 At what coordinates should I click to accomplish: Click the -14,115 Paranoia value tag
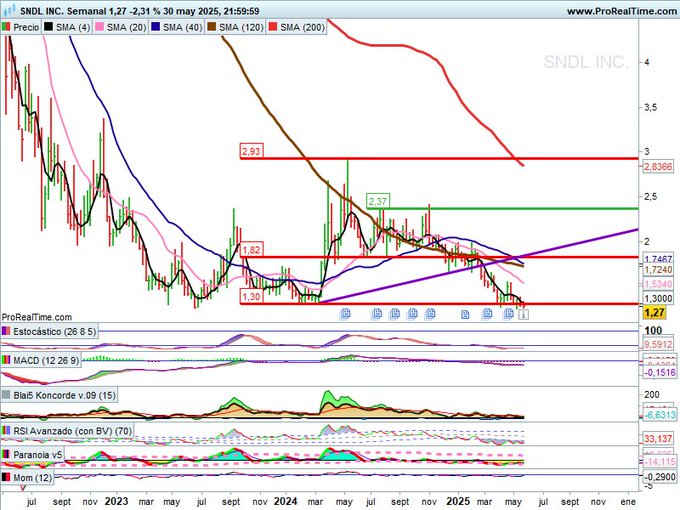tap(659, 461)
